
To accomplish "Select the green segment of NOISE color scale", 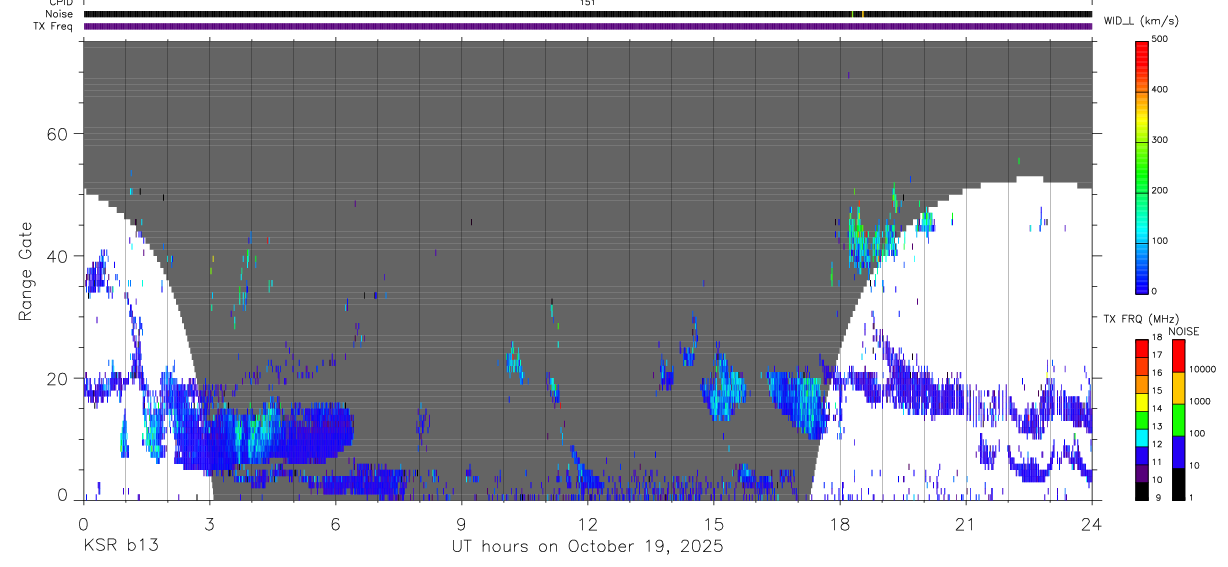I will click(1177, 418).
